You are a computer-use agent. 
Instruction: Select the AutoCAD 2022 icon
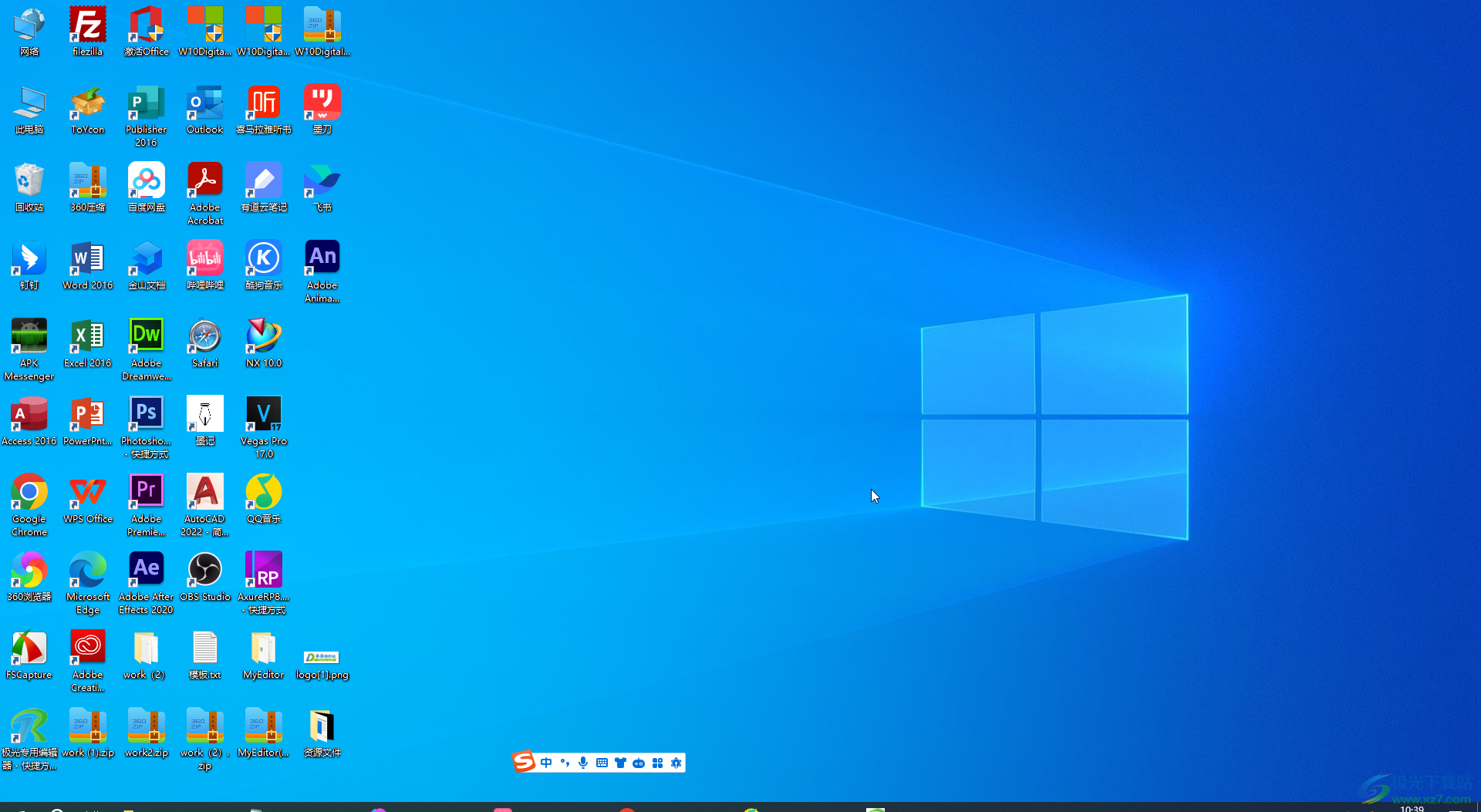pos(205,505)
